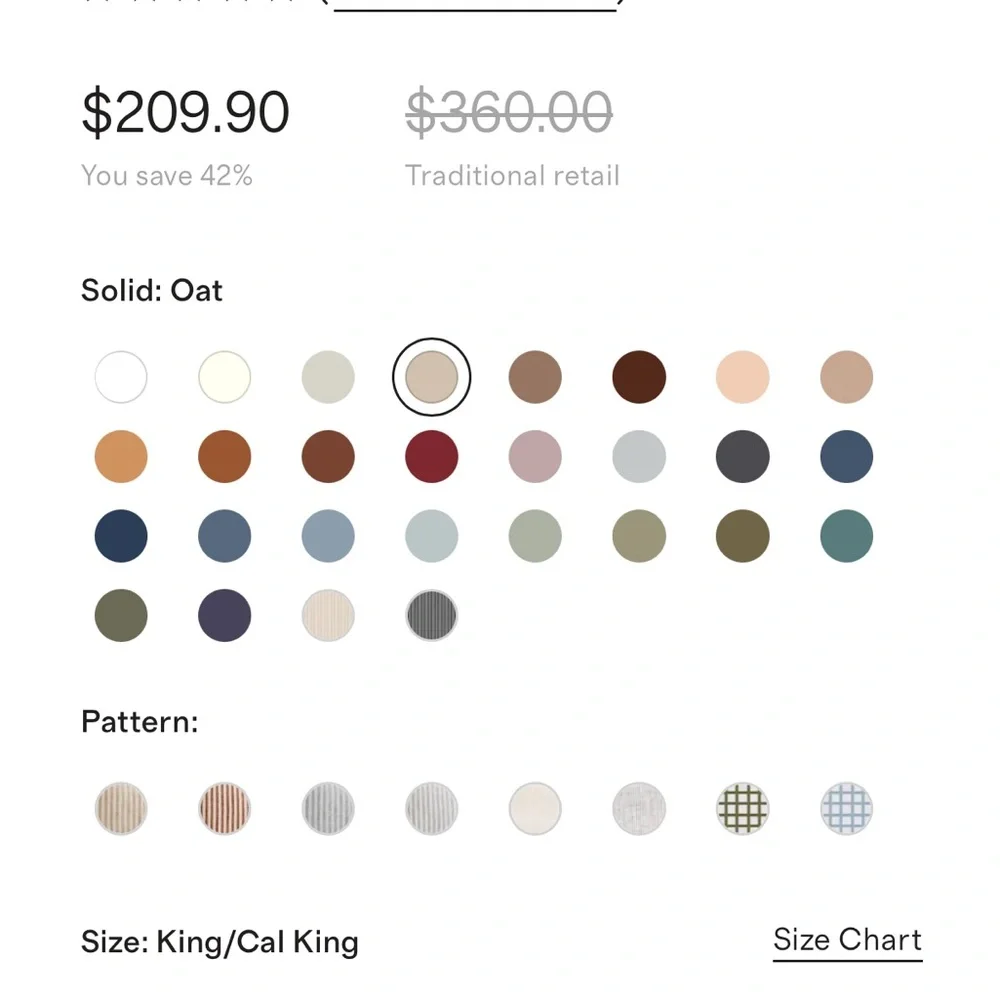Choose the light blue grid pattern swatch

[x=846, y=809]
